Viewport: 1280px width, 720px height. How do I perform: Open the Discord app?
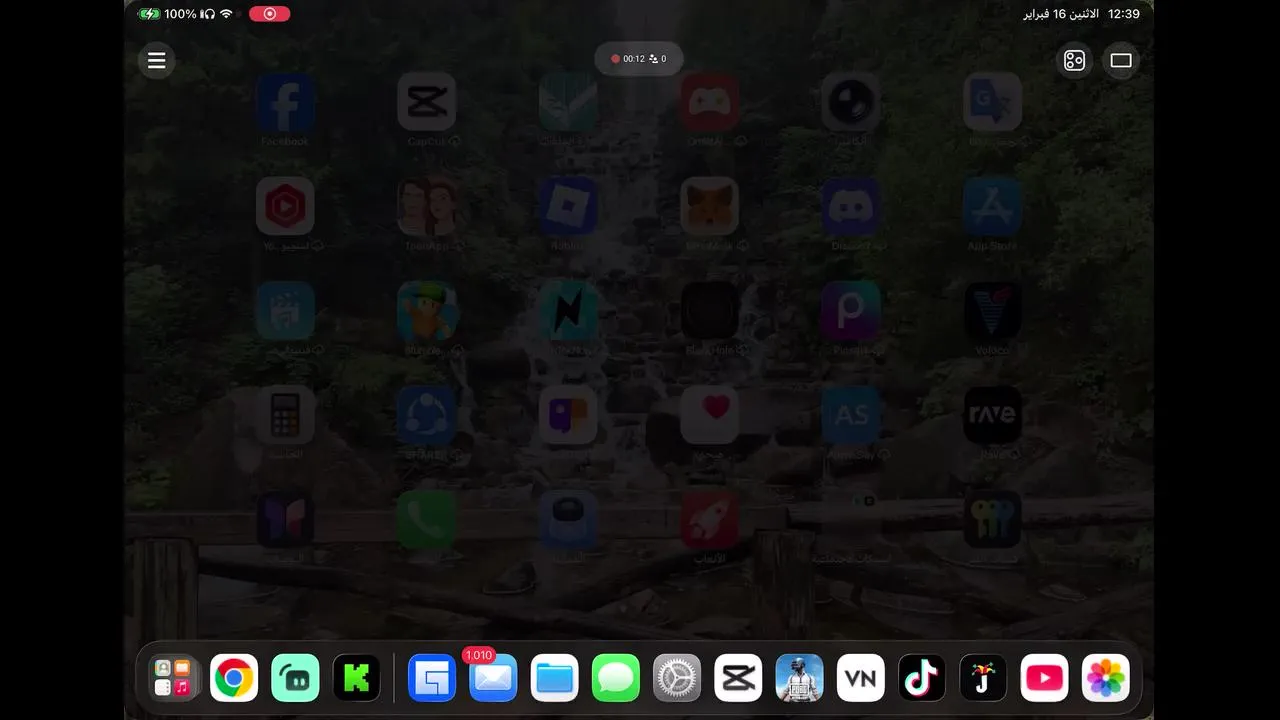(x=851, y=206)
